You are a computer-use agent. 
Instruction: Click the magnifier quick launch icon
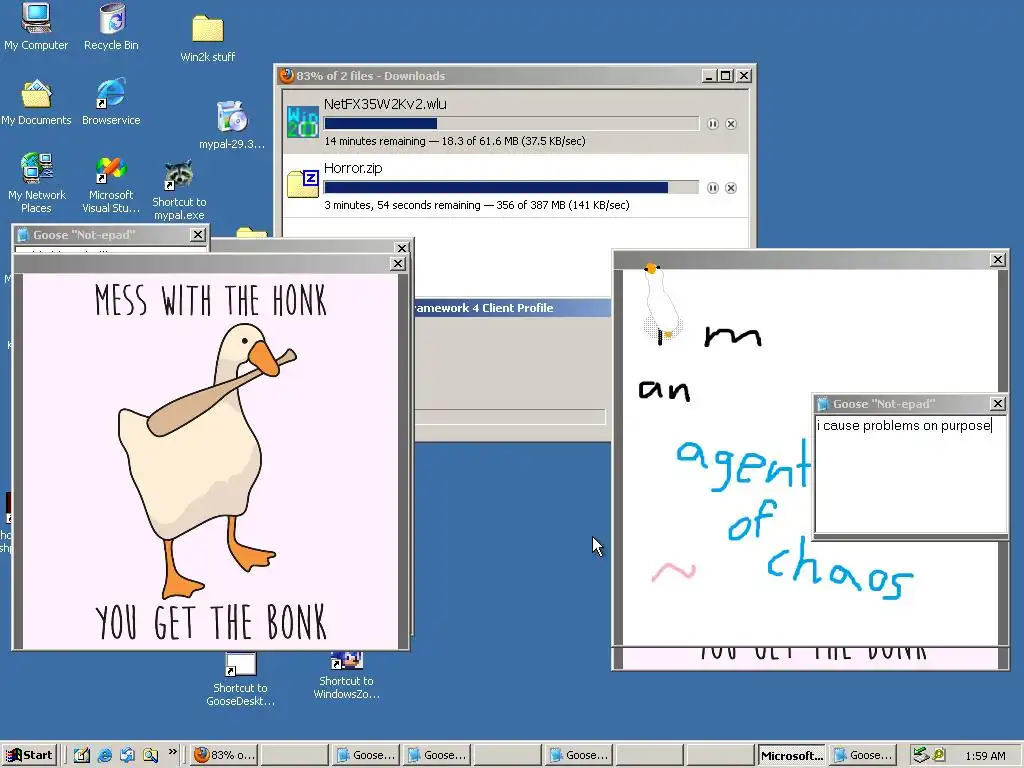[150, 755]
